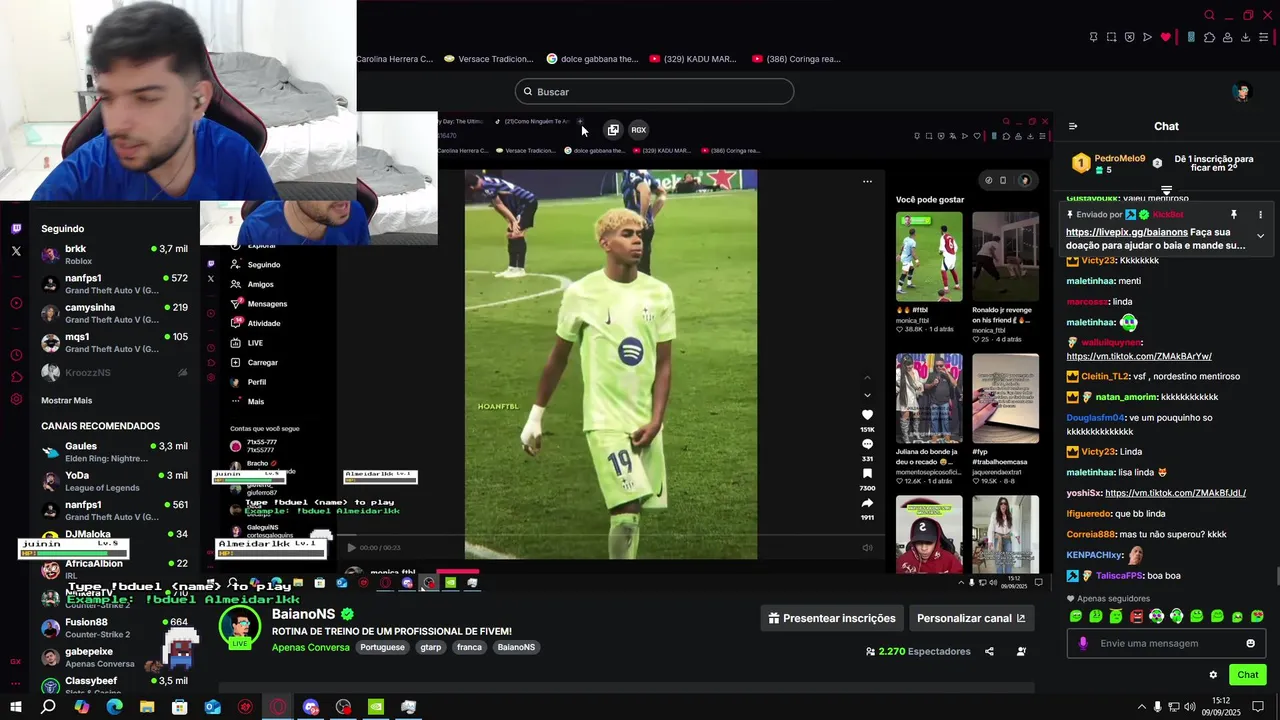Open the livepix.gg/baianons link
This screenshot has width=1280, height=720.
coord(1127,232)
